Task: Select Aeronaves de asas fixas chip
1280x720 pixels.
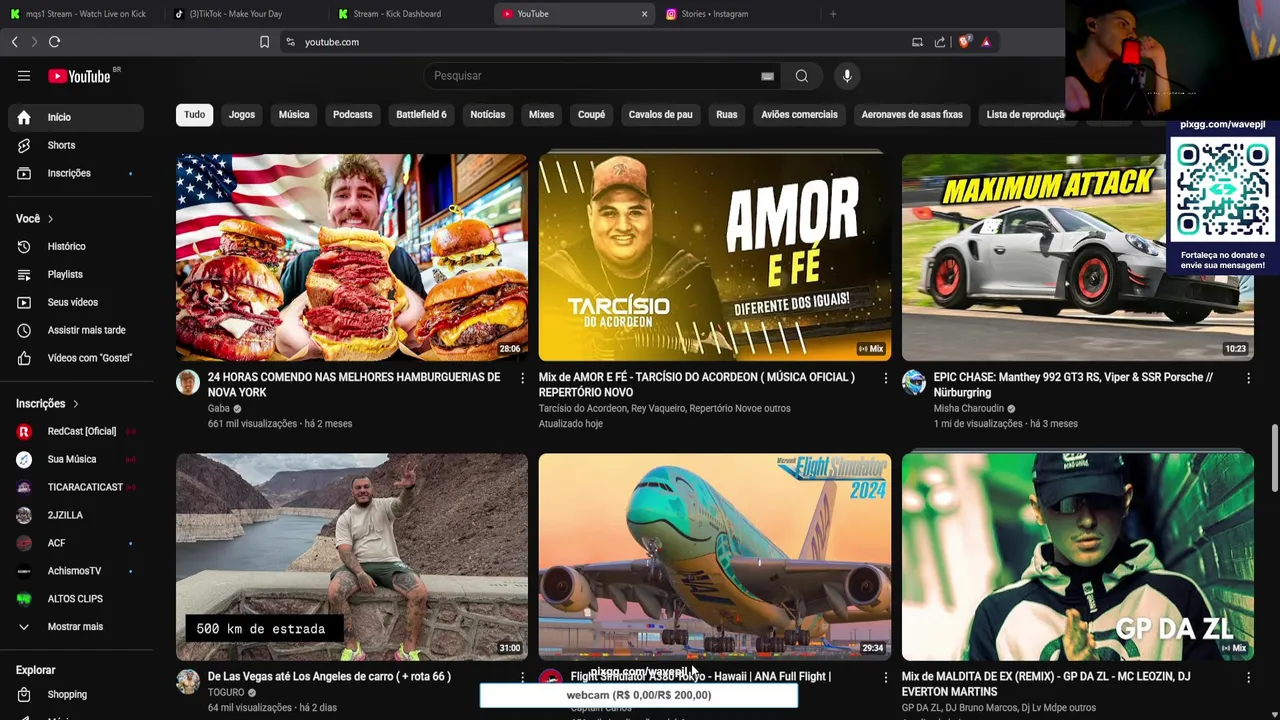Action: click(912, 114)
